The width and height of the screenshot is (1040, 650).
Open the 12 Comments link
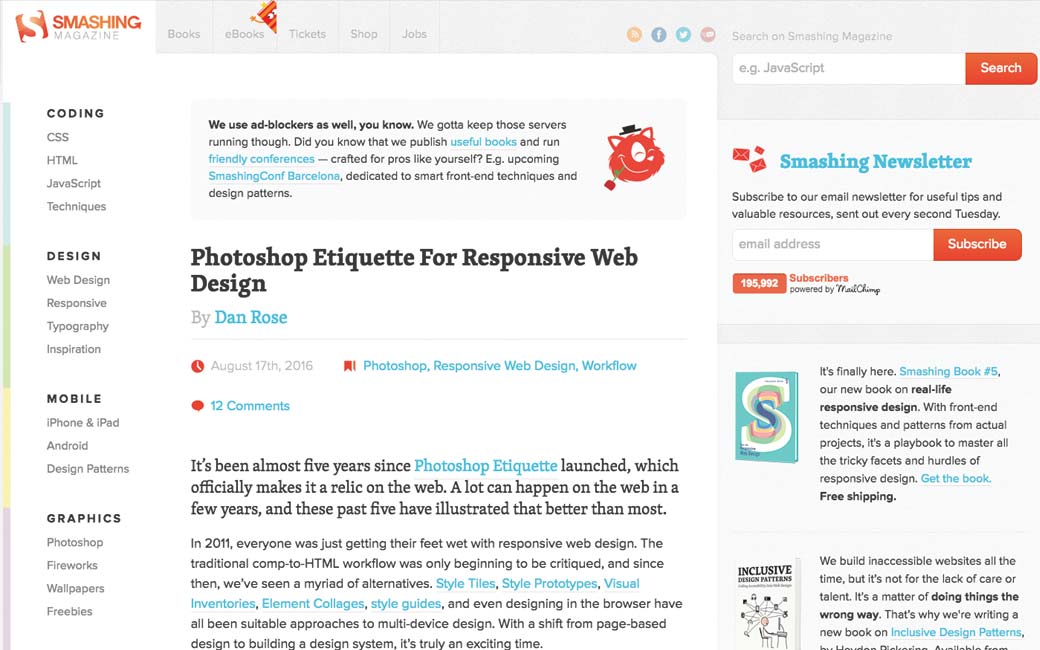(x=250, y=406)
